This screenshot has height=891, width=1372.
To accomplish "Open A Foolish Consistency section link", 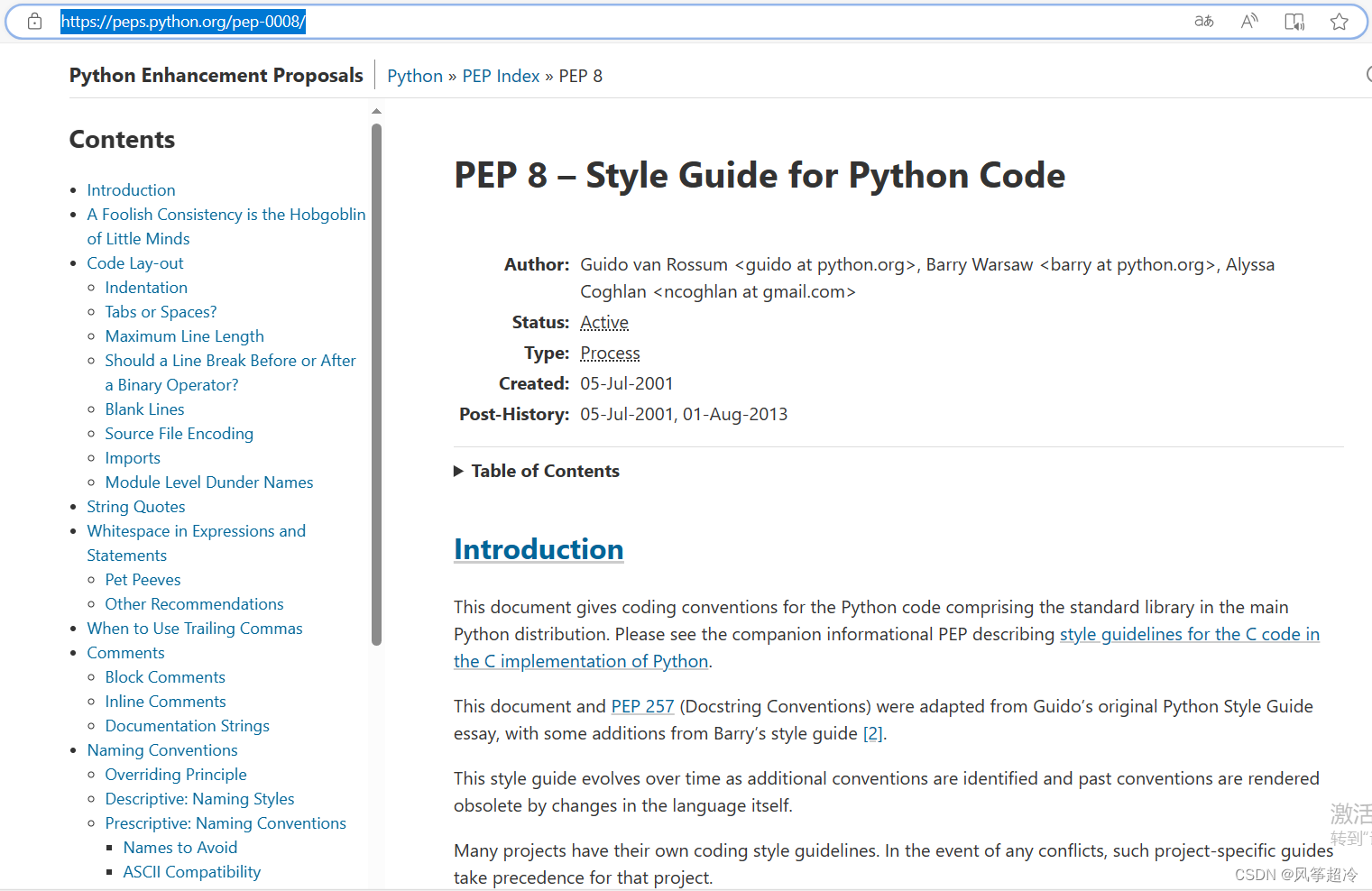I will (226, 226).
